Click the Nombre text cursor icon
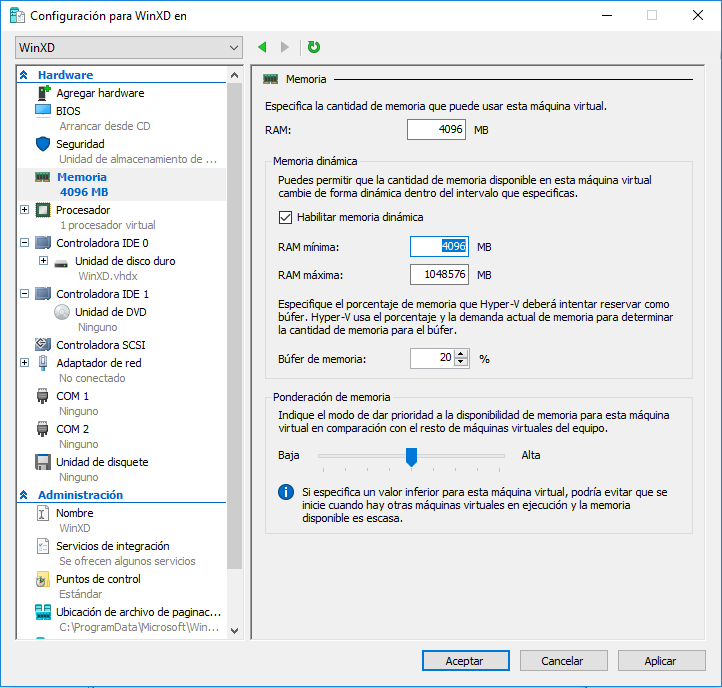Image resolution: width=722 pixels, height=688 pixels. (42, 513)
